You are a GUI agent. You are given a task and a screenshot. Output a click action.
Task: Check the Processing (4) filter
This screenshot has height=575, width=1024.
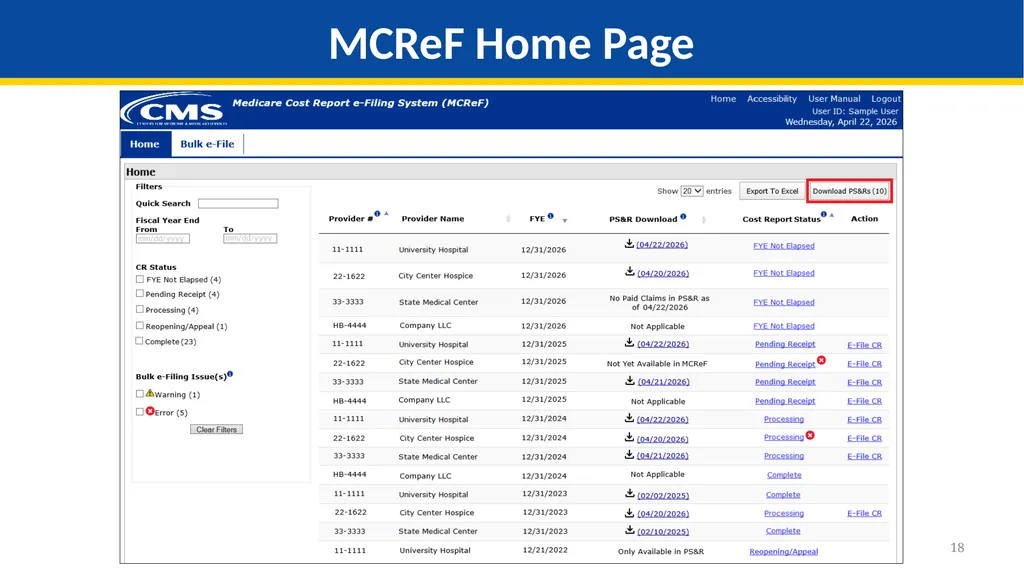(x=139, y=310)
